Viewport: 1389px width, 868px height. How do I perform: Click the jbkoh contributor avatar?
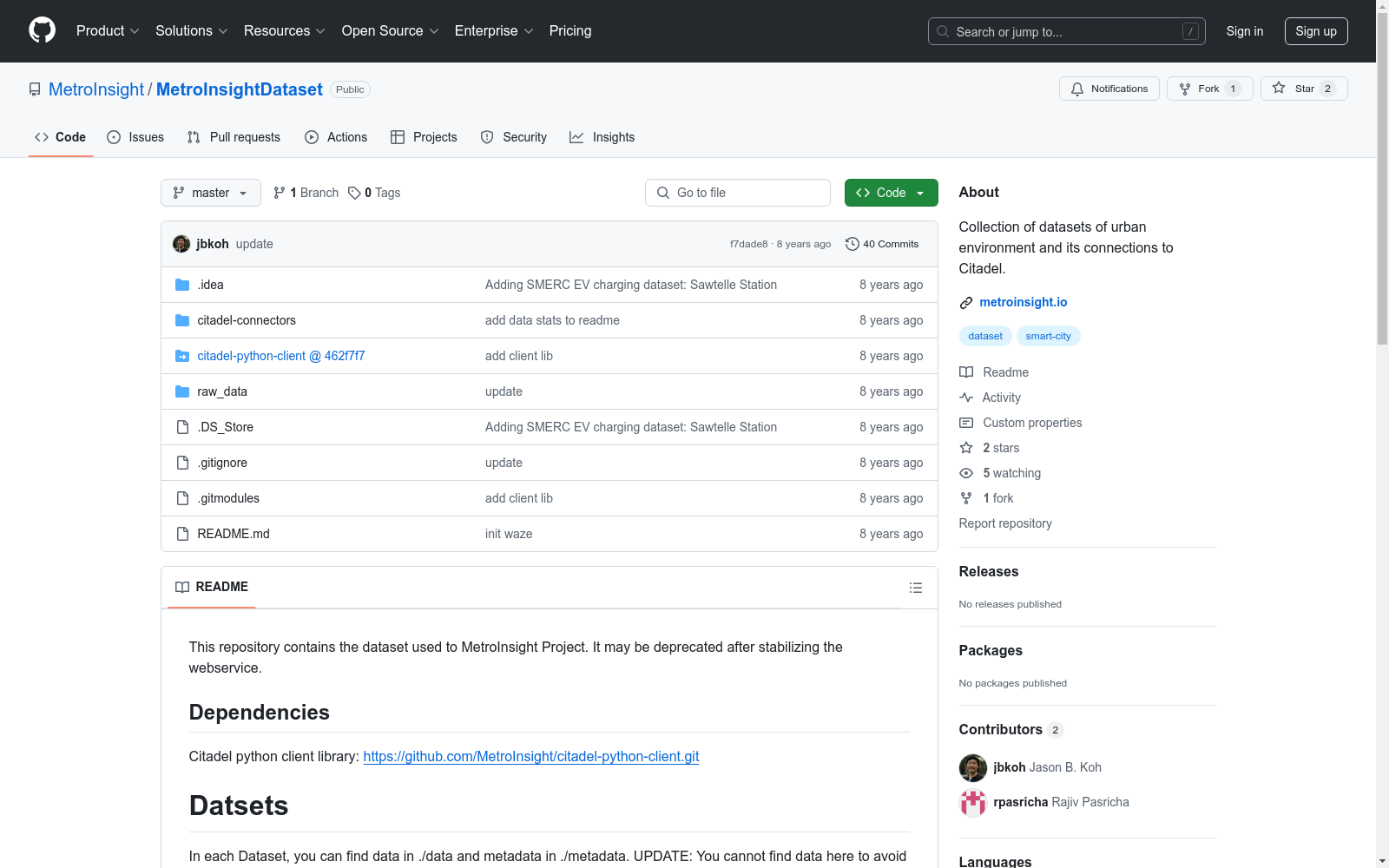coord(973,767)
